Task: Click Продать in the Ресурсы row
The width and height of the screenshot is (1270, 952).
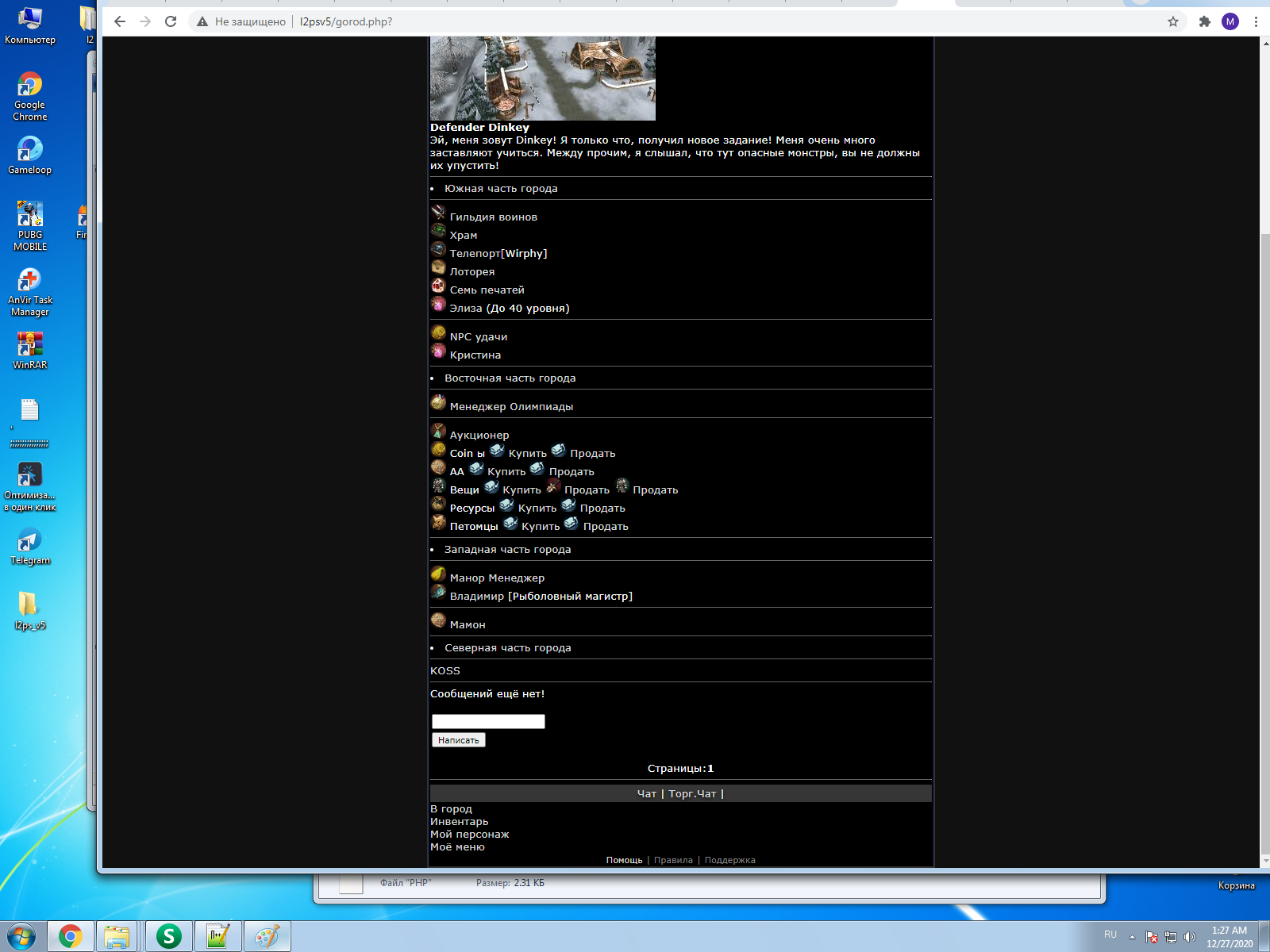Action: point(602,509)
